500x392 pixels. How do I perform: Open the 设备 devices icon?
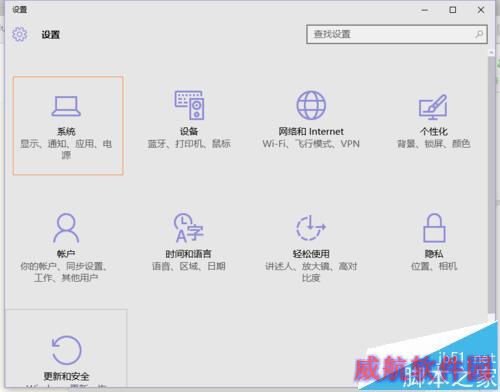click(189, 105)
